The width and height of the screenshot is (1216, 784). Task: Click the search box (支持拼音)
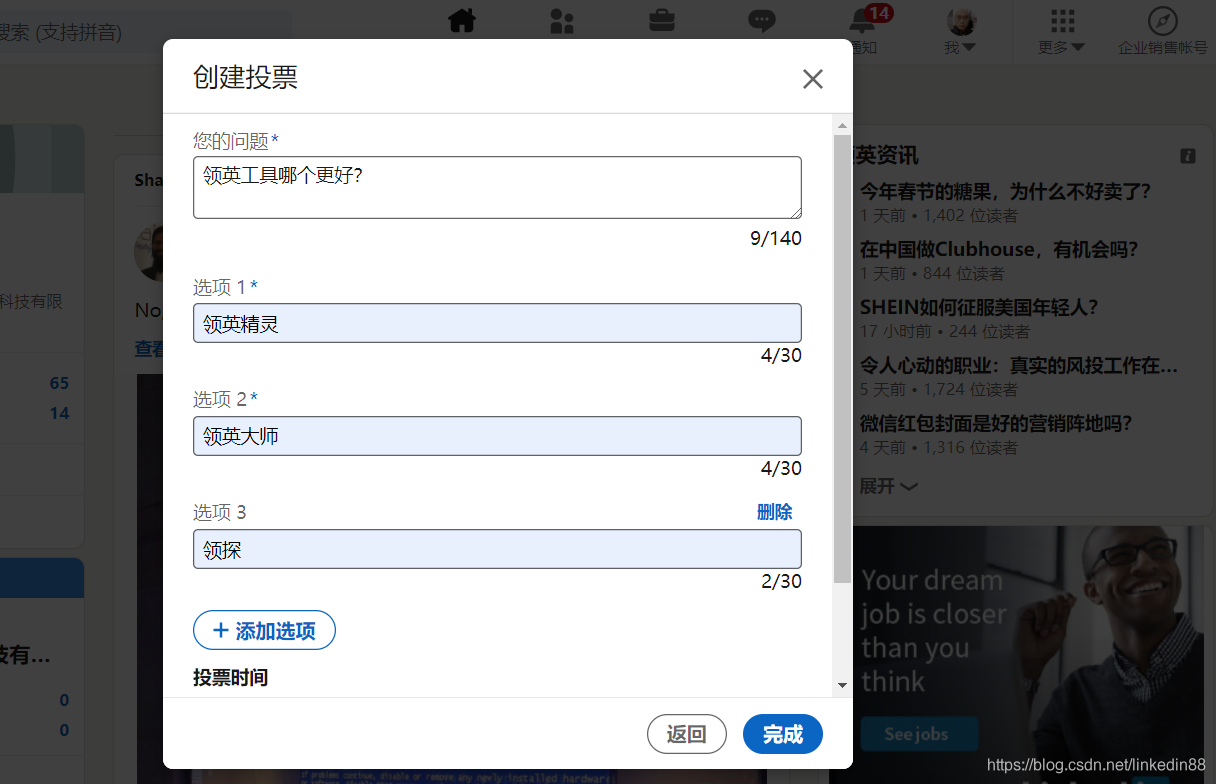pos(145,32)
